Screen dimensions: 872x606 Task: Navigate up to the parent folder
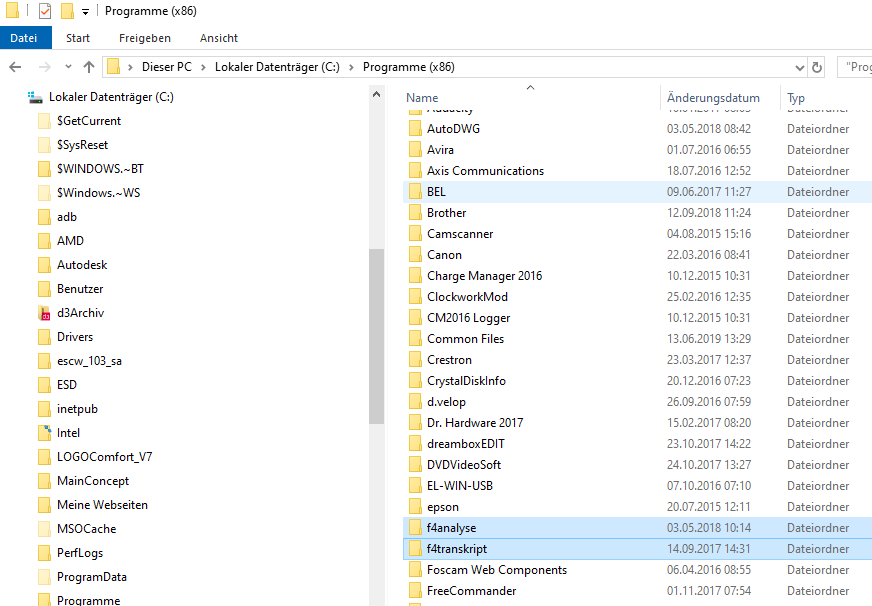point(88,67)
